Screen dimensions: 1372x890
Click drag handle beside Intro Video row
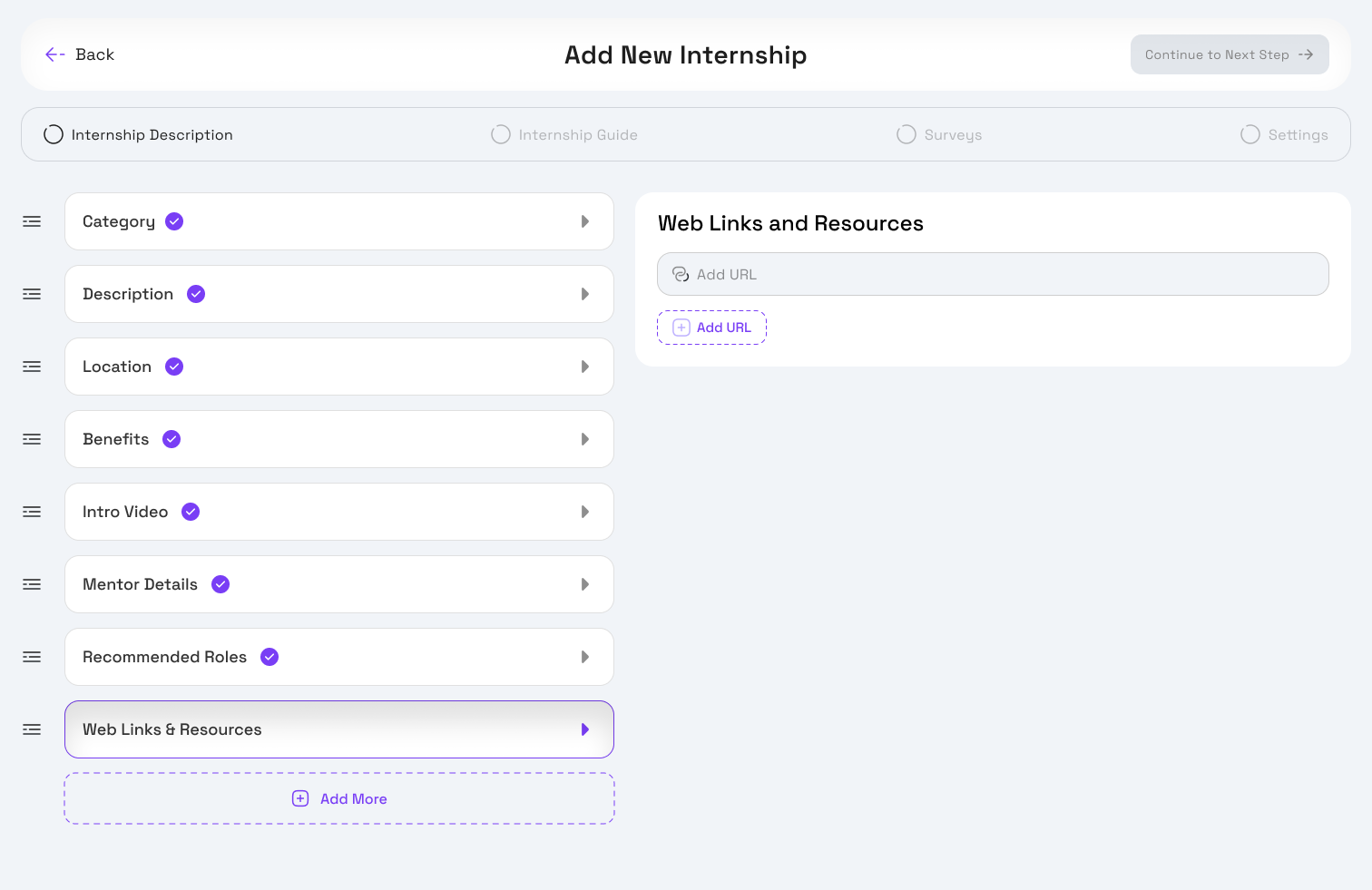[x=32, y=512]
